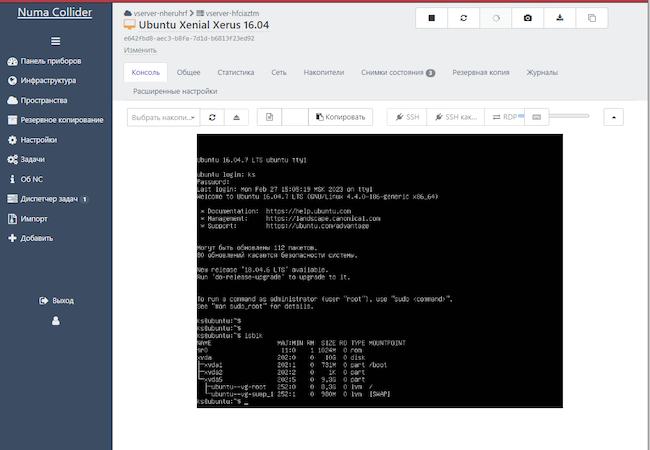Image resolution: width=650 pixels, height=450 pixels.
Task: Click inside the black console terminal
Action: click(380, 271)
